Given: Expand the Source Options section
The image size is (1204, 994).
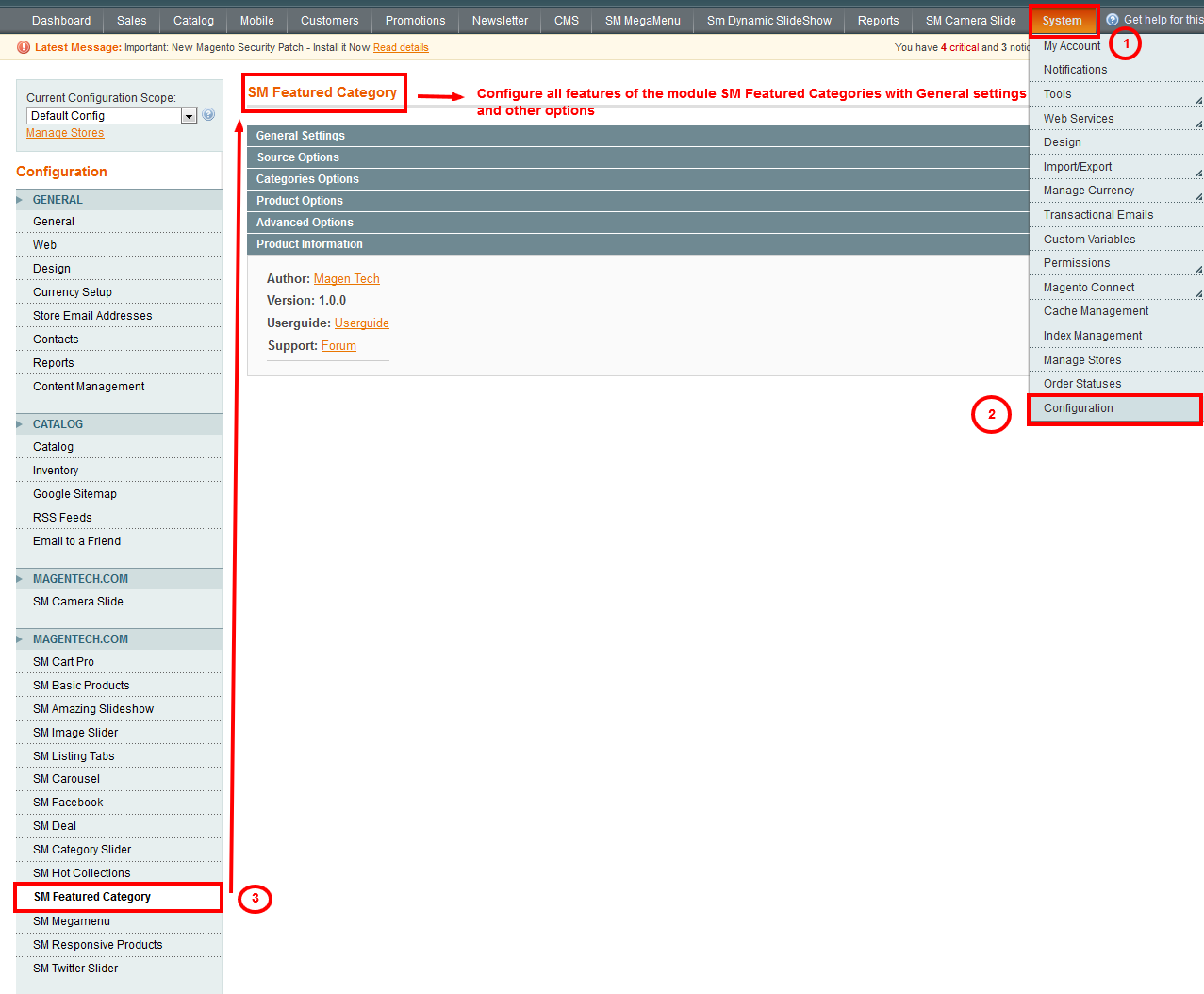Looking at the screenshot, I should click(298, 157).
